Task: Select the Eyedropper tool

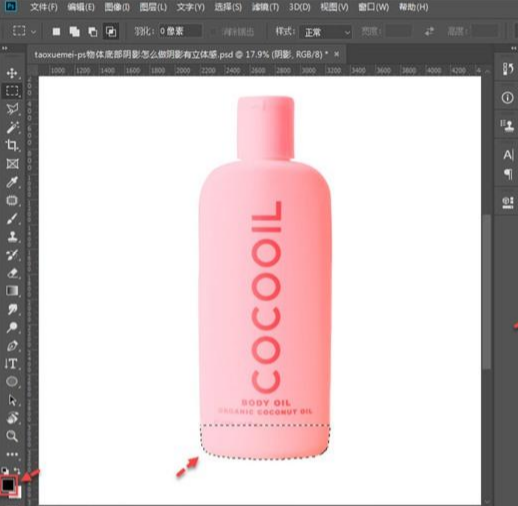Action: click(12, 182)
